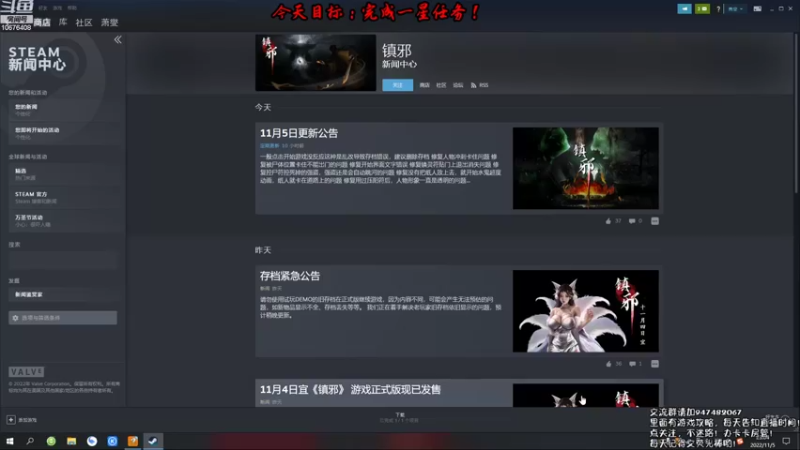Screen dimensions: 800x450
Task: Open the orange taskbar app
Action: (x=133, y=441)
